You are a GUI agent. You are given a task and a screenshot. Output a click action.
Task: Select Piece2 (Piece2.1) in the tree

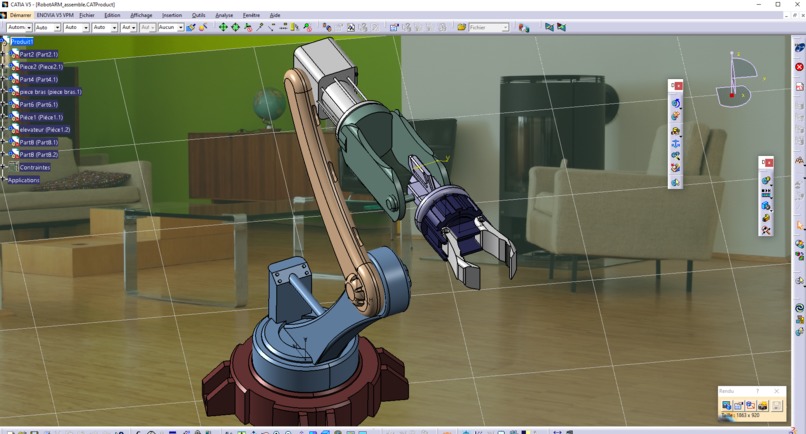coord(41,66)
